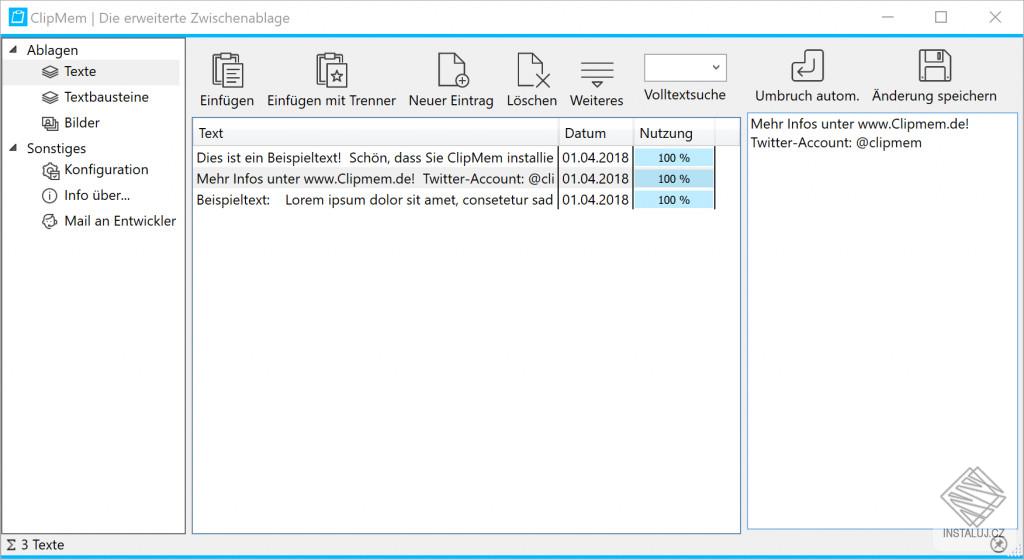Minimize the ClipMem window
The width and height of the screenshot is (1024, 560).
[888, 17]
